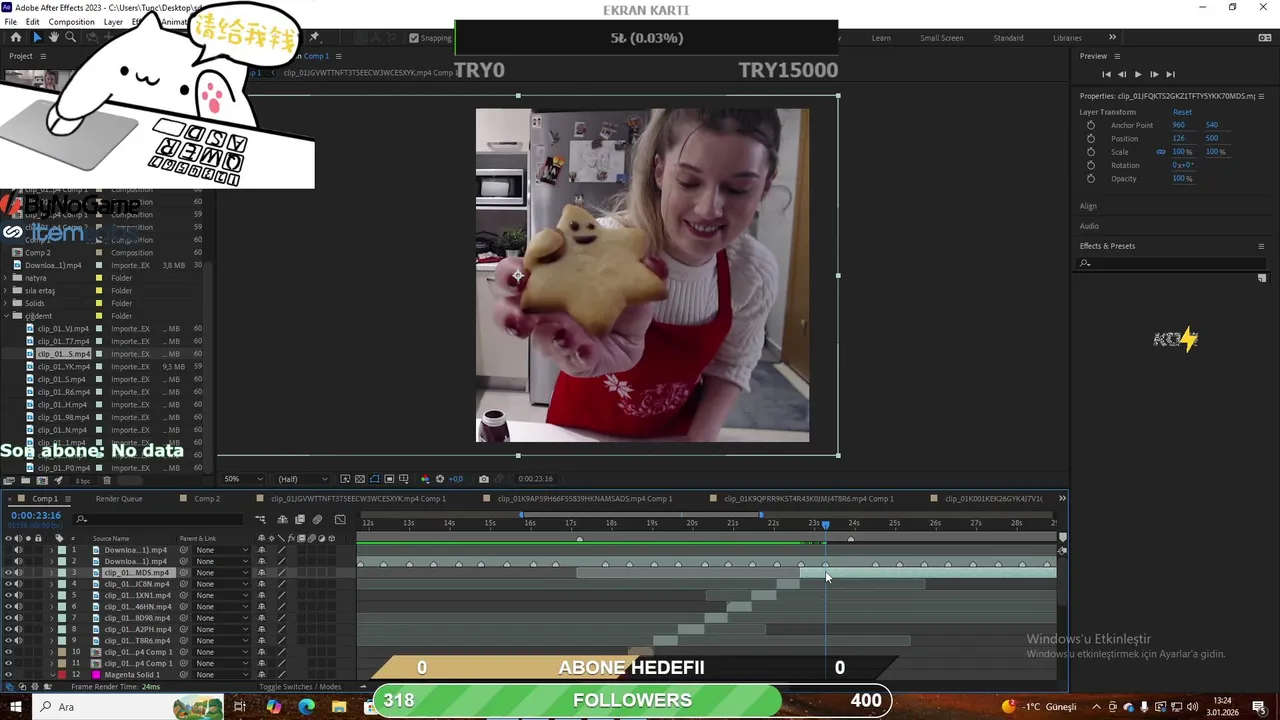Open the Edit menu
The width and height of the screenshot is (1280, 720).
pyautogui.click(x=33, y=22)
